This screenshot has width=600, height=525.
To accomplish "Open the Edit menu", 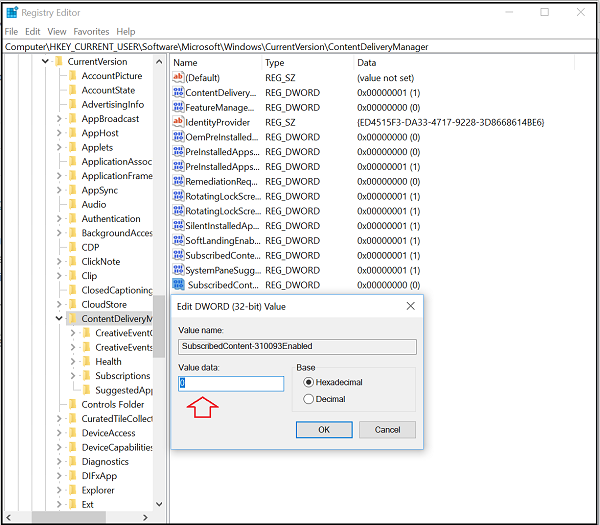I will [x=33, y=31].
